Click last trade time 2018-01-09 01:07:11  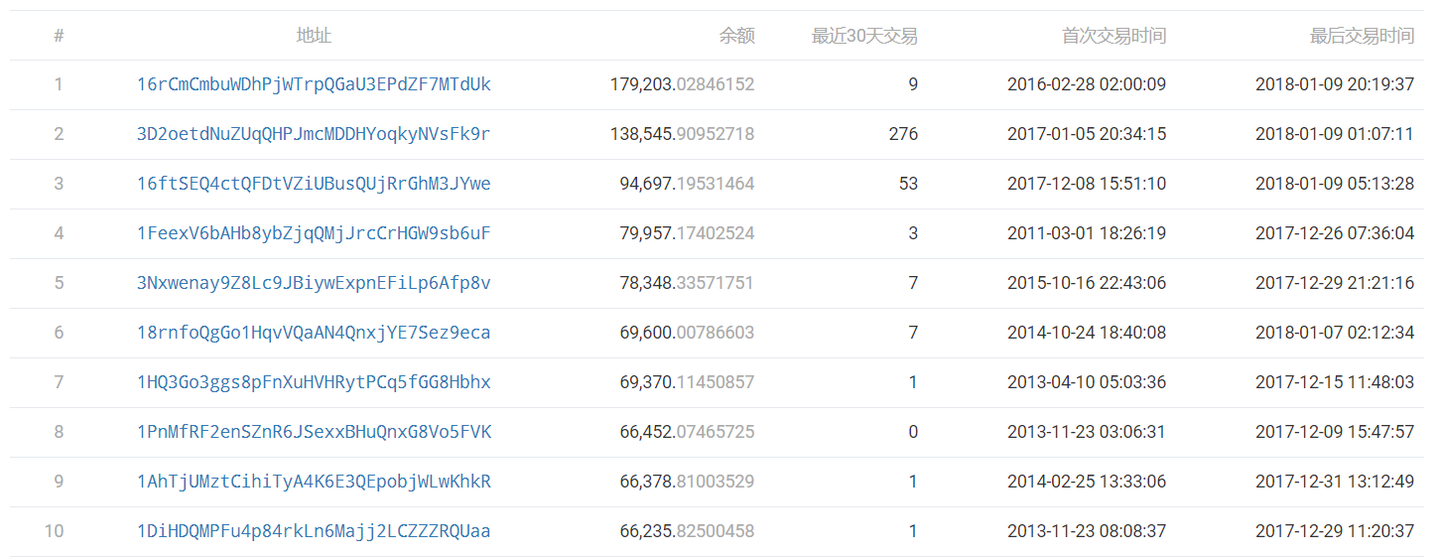1335,134
